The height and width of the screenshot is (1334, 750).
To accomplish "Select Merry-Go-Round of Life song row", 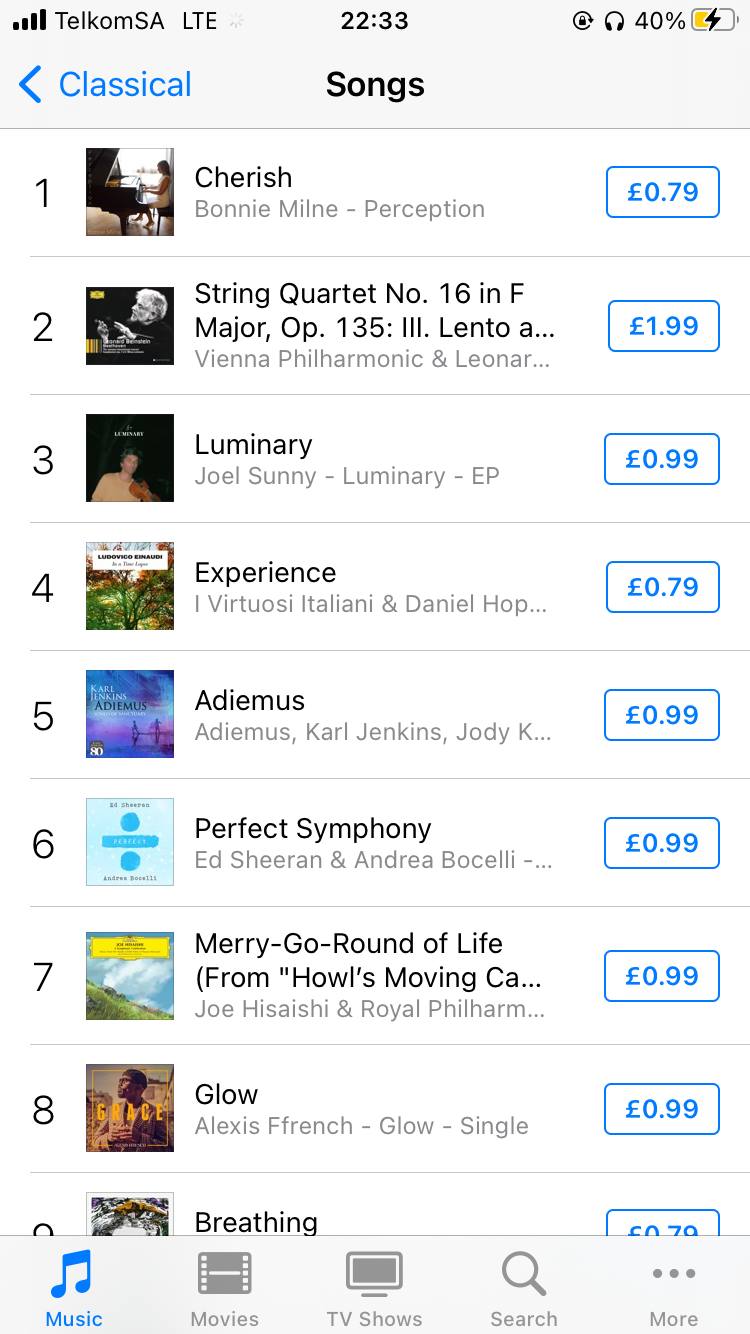I will [x=368, y=976].
